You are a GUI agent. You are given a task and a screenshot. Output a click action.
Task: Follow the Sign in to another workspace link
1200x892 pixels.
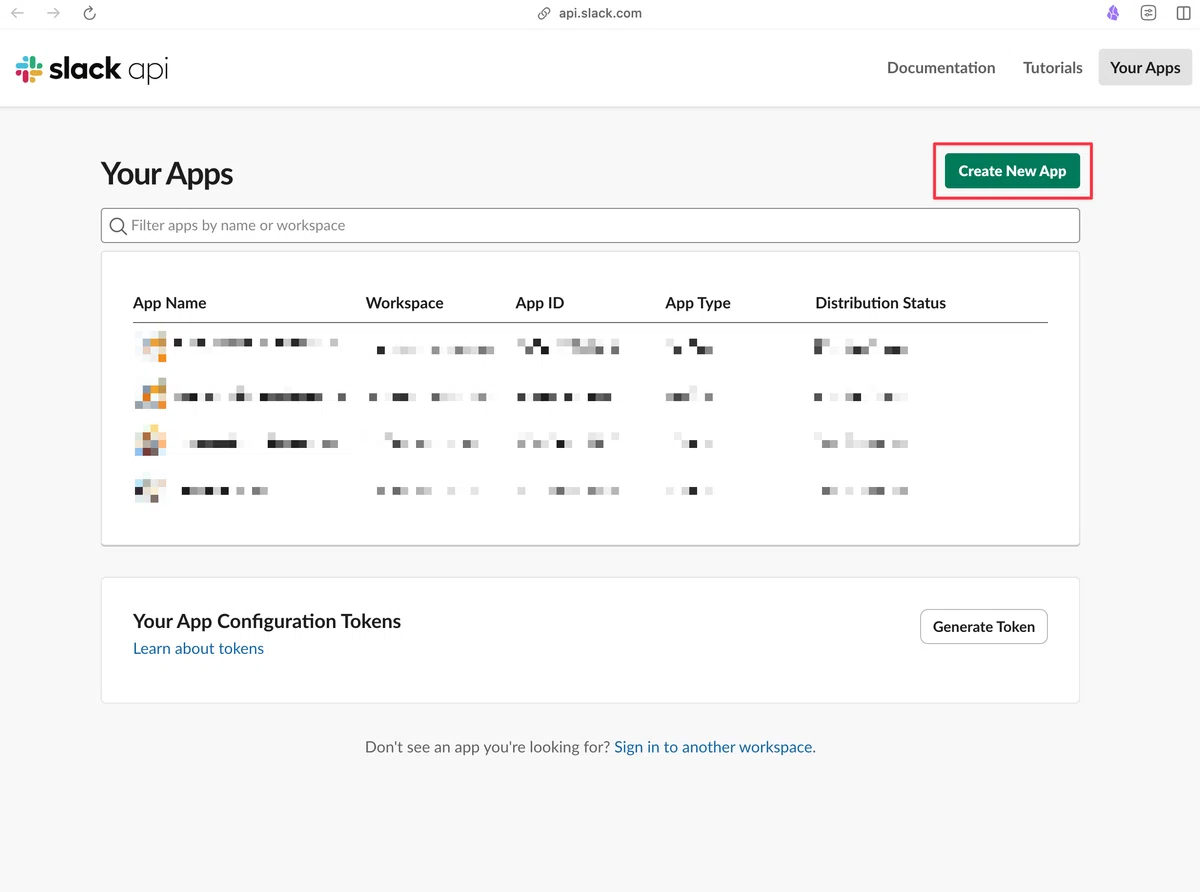pos(715,747)
